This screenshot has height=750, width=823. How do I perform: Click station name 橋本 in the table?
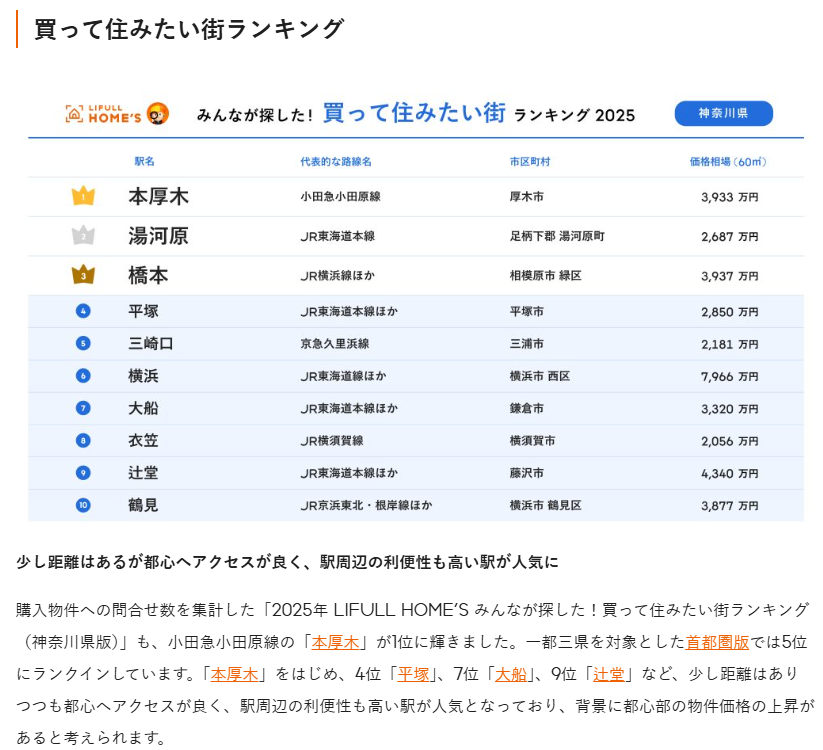(148, 275)
